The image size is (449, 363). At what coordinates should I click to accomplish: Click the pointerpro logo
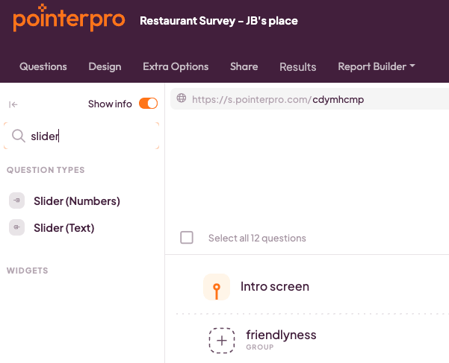(x=69, y=18)
